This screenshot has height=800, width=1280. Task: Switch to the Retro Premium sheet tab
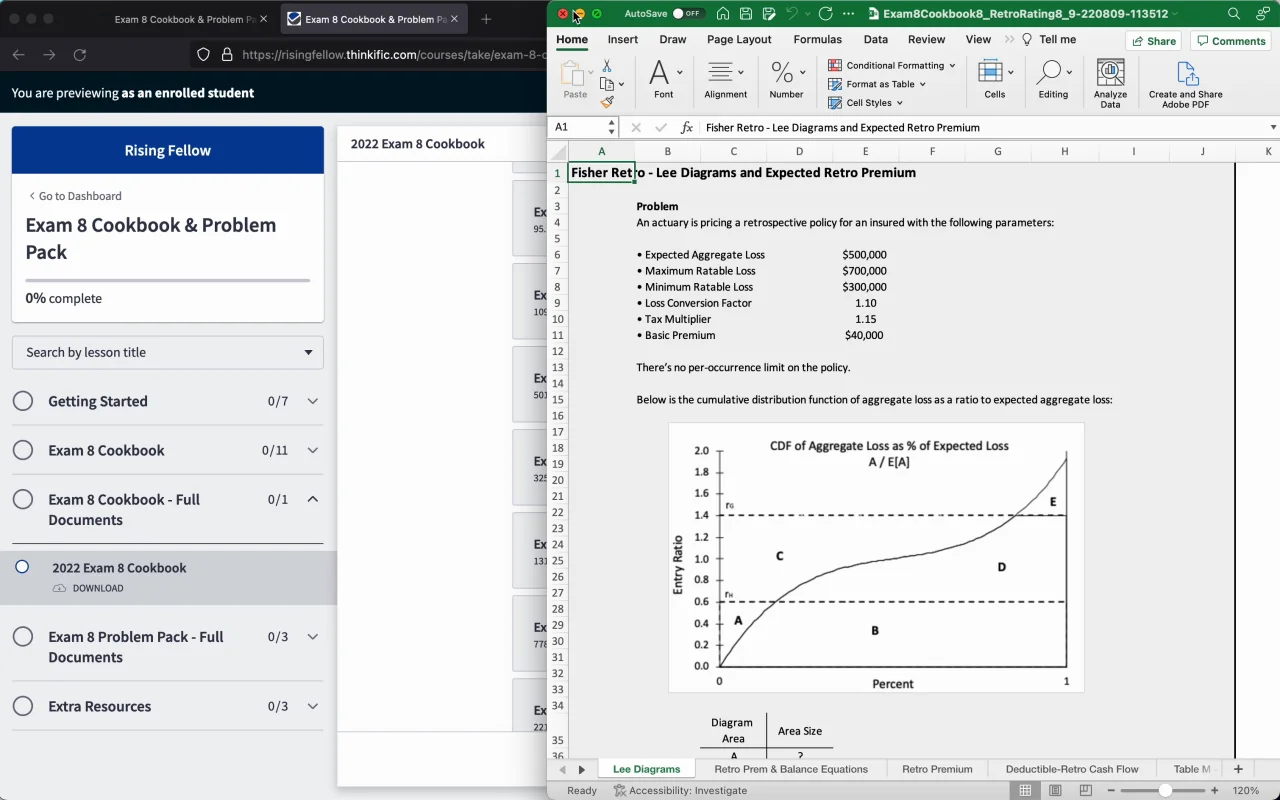point(937,769)
